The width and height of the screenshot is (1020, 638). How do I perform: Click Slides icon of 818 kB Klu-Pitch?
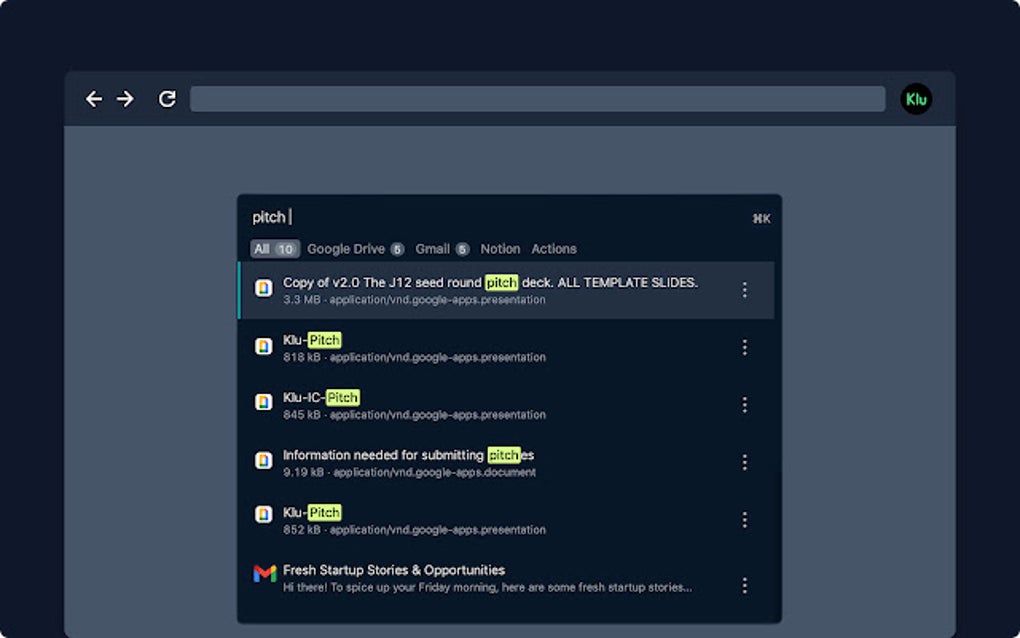pyautogui.click(x=263, y=346)
